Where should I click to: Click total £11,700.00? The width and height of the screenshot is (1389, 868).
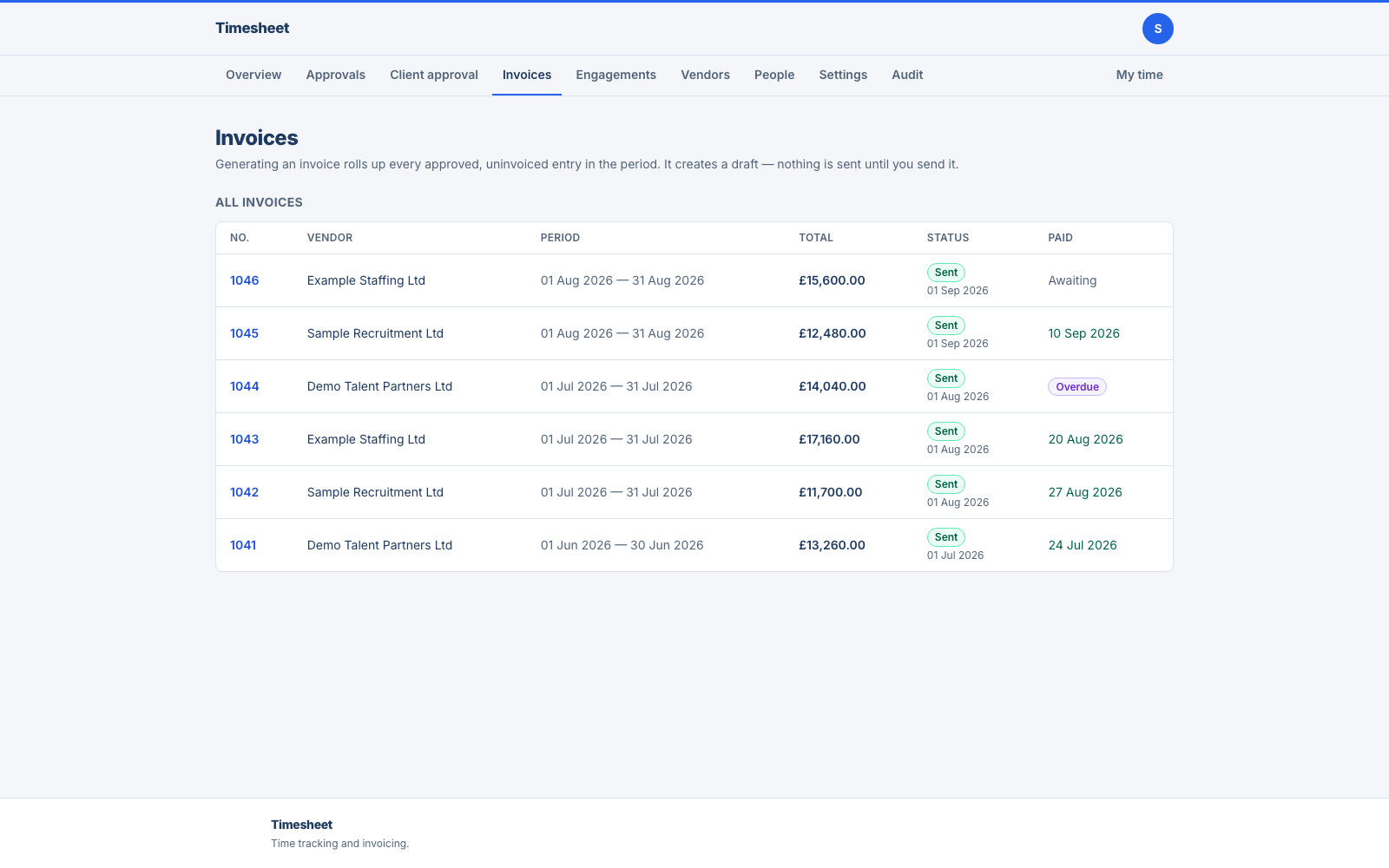click(830, 492)
